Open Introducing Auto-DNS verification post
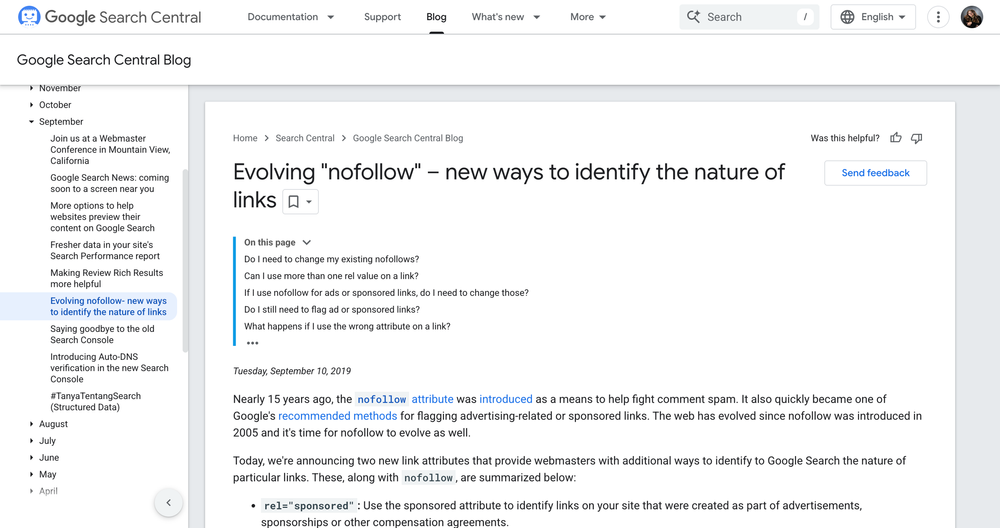Screen dimensions: 1000x528 tap(110, 368)
